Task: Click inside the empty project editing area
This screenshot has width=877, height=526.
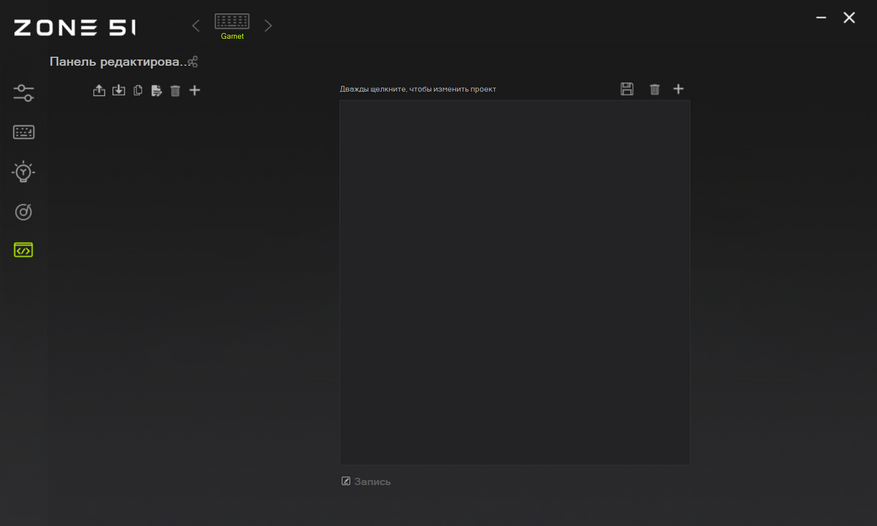Action: 515,283
